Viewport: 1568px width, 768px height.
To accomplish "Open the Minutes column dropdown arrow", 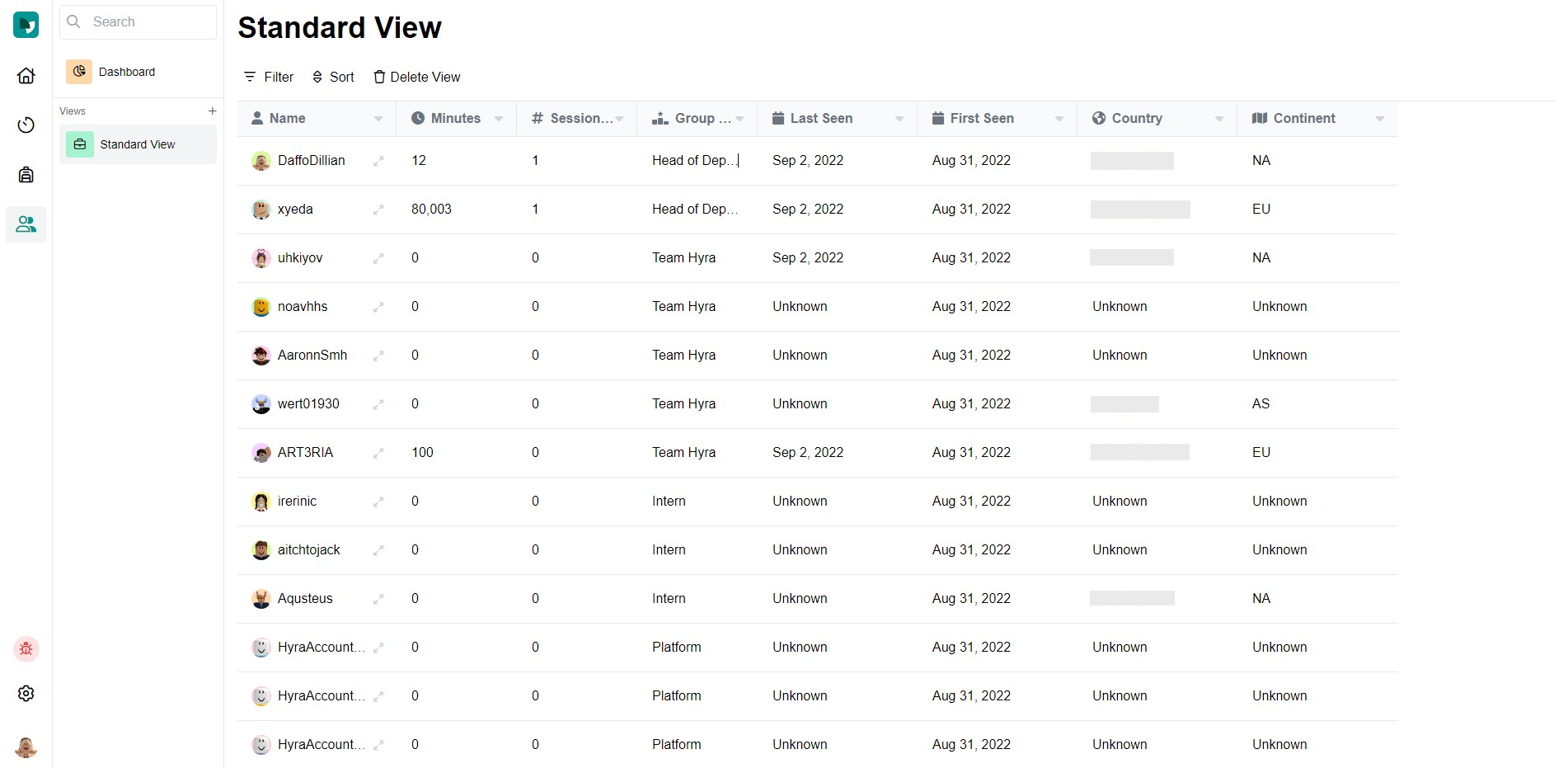I will (x=499, y=119).
